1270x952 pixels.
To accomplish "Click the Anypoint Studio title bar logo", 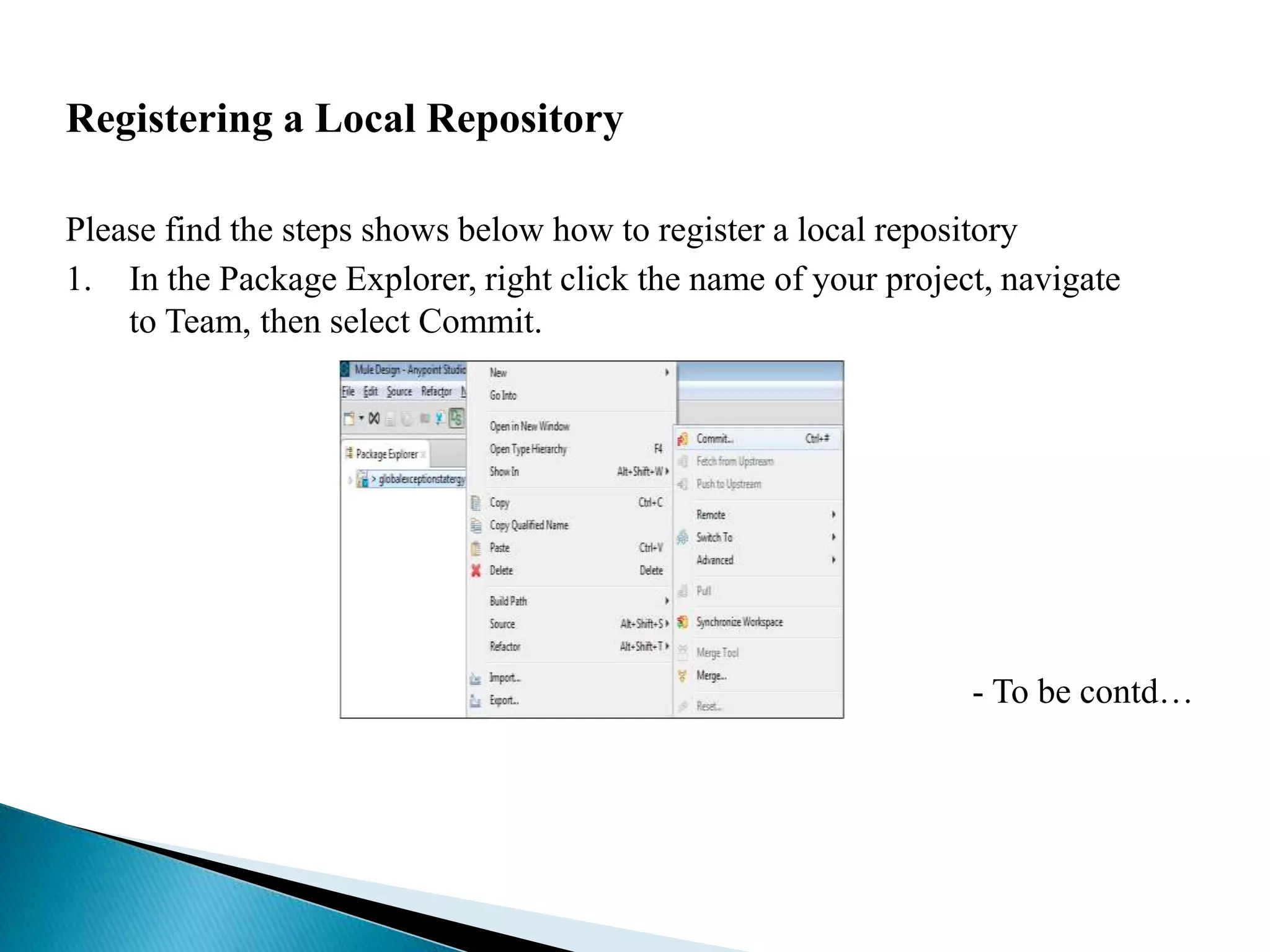I will (346, 369).
